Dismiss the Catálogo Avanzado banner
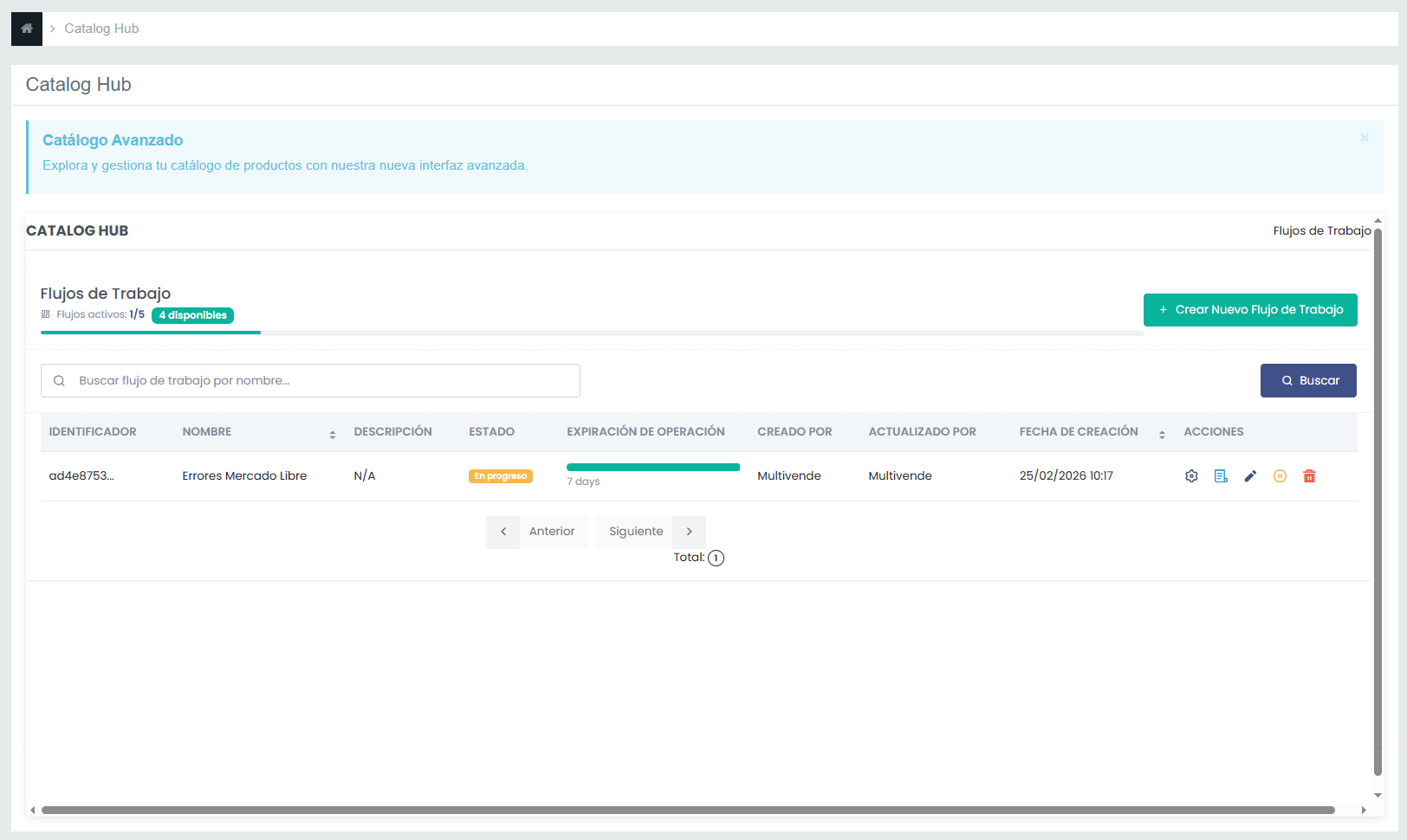 coord(1365,138)
